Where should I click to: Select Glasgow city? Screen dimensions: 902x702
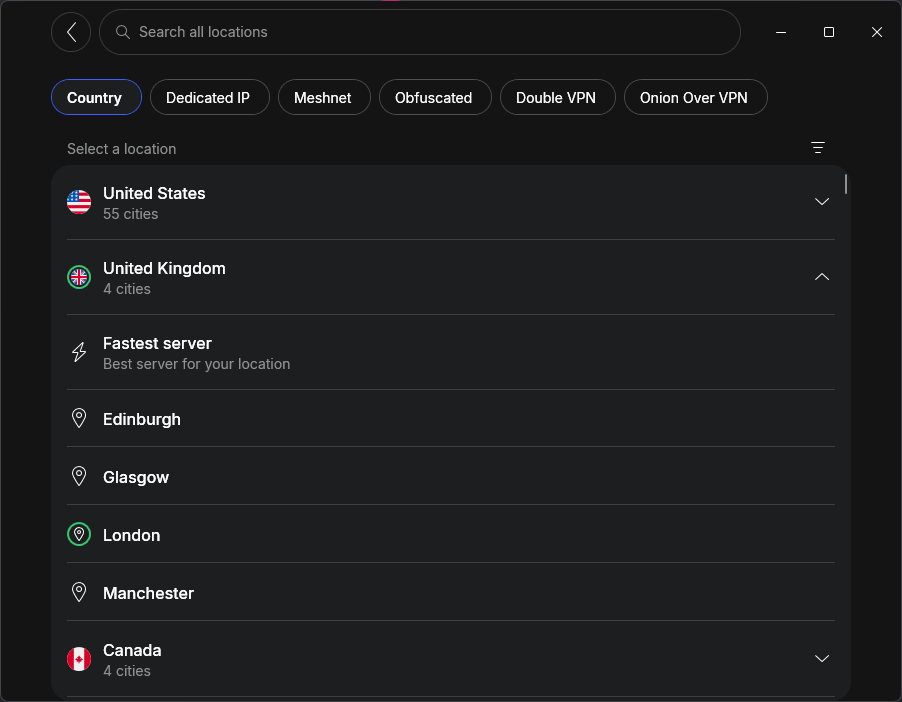tap(450, 476)
